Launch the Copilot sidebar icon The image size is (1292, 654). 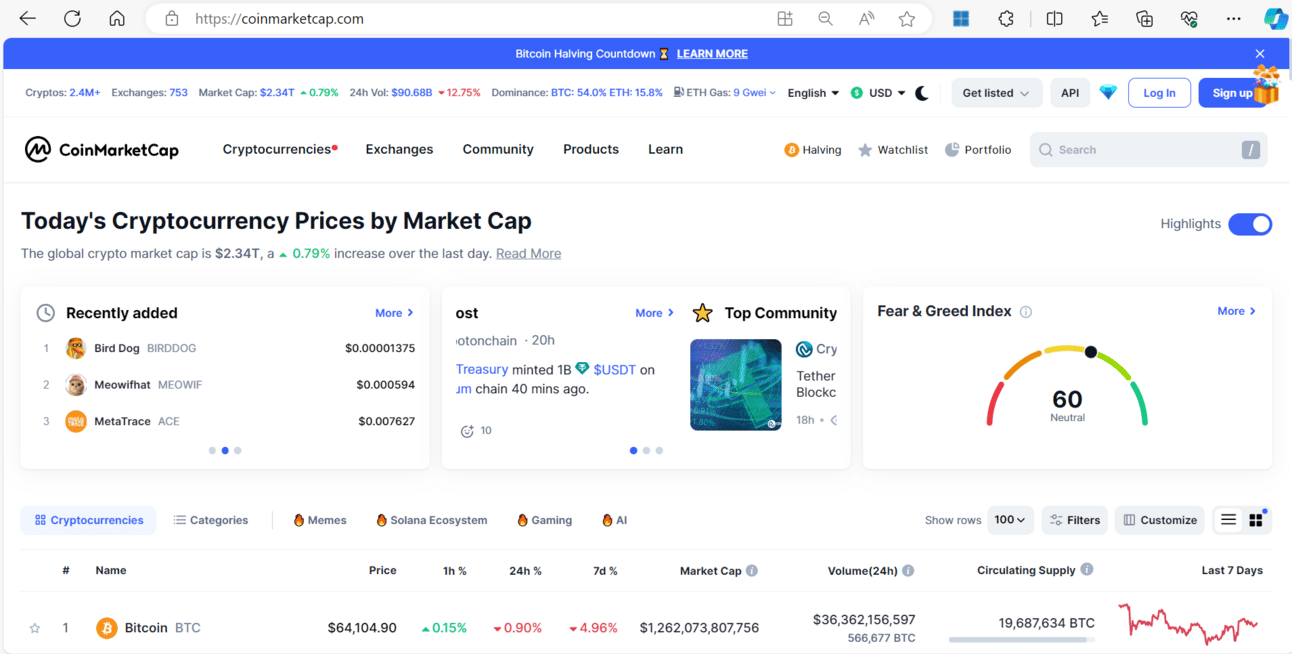point(1275,19)
